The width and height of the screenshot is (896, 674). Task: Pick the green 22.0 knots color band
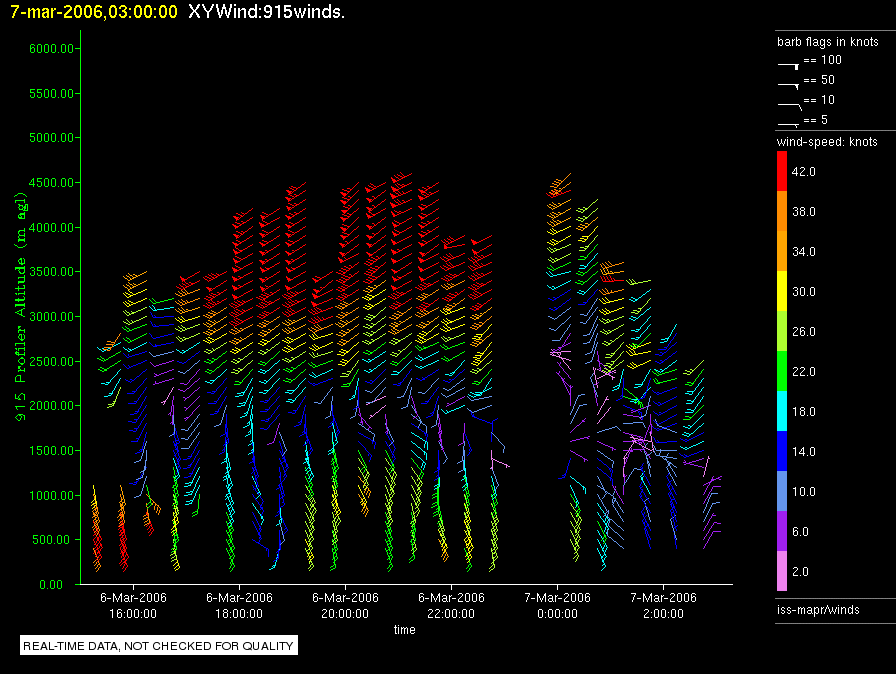coord(783,372)
